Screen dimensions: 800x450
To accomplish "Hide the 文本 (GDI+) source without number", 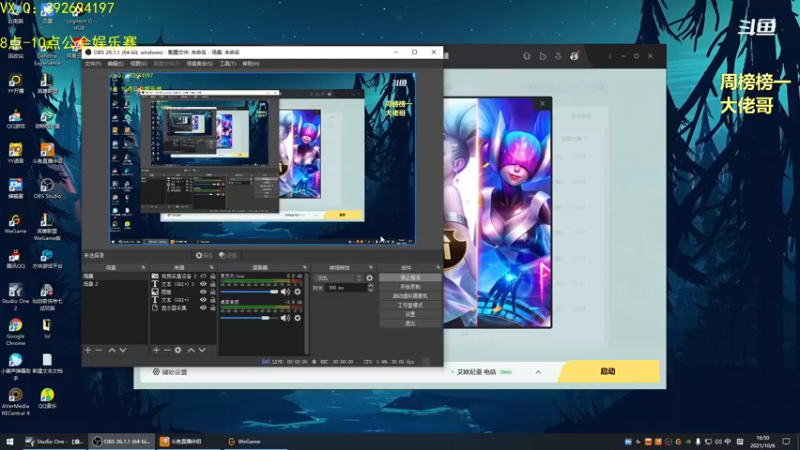I will coord(203,300).
